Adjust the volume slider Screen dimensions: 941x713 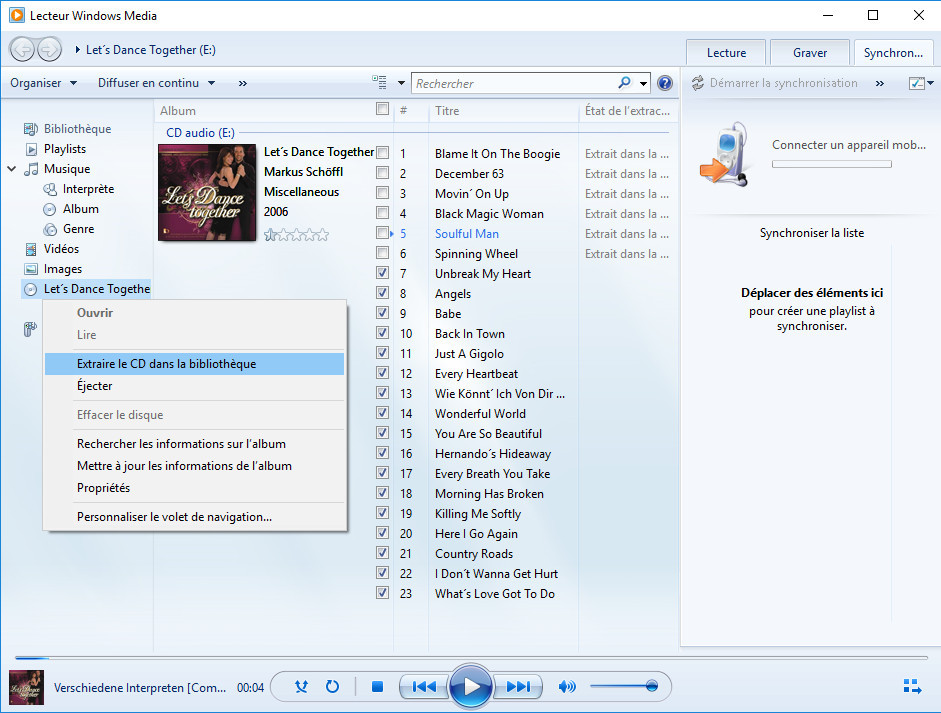pyautogui.click(x=624, y=686)
